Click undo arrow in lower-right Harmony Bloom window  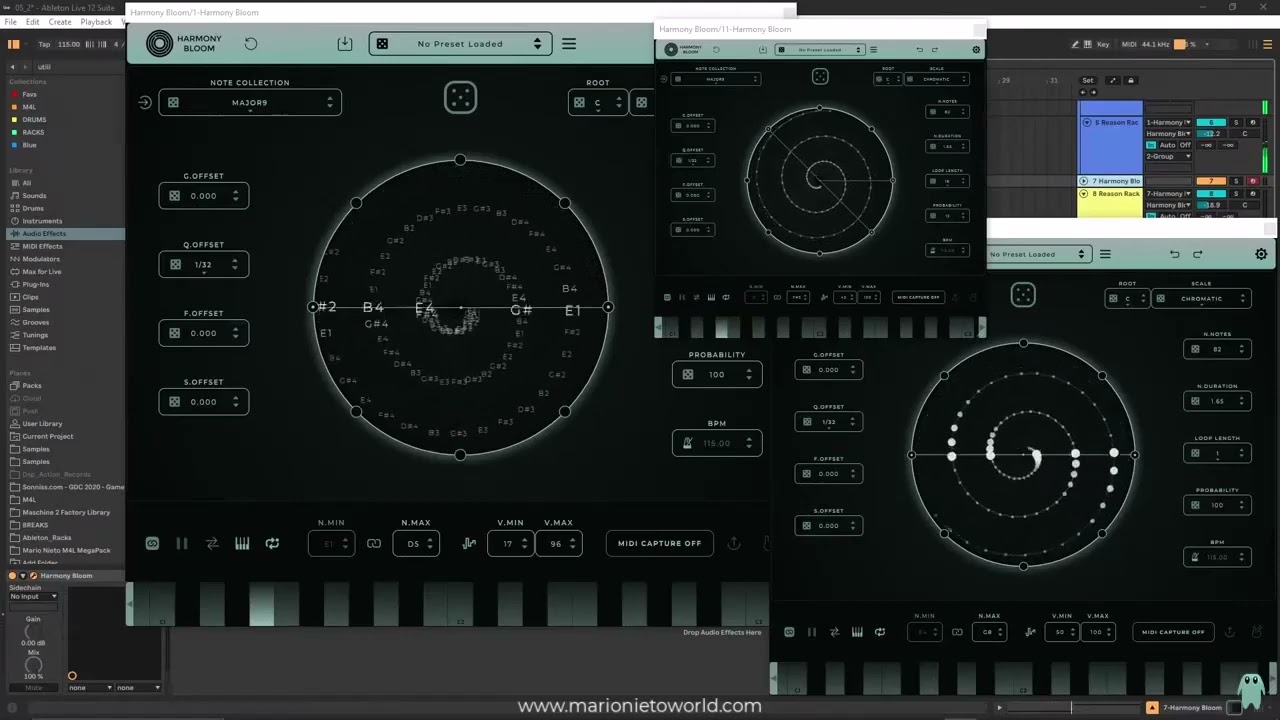tap(1174, 254)
